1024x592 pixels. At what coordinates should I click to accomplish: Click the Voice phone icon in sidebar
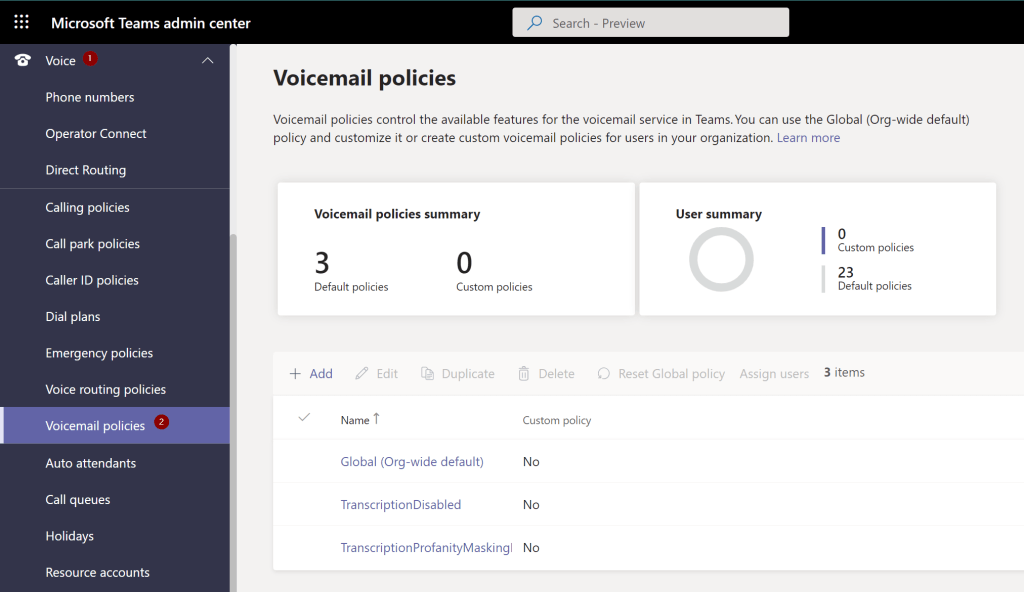click(22, 61)
